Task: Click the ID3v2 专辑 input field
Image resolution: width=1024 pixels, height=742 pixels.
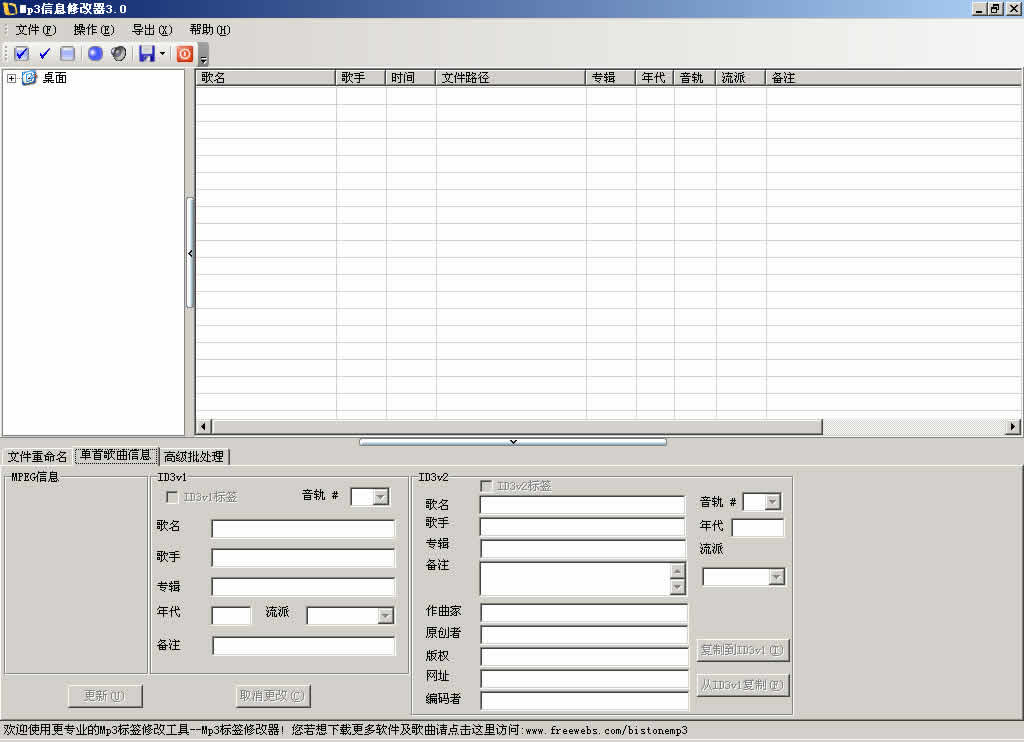Action: [x=582, y=549]
